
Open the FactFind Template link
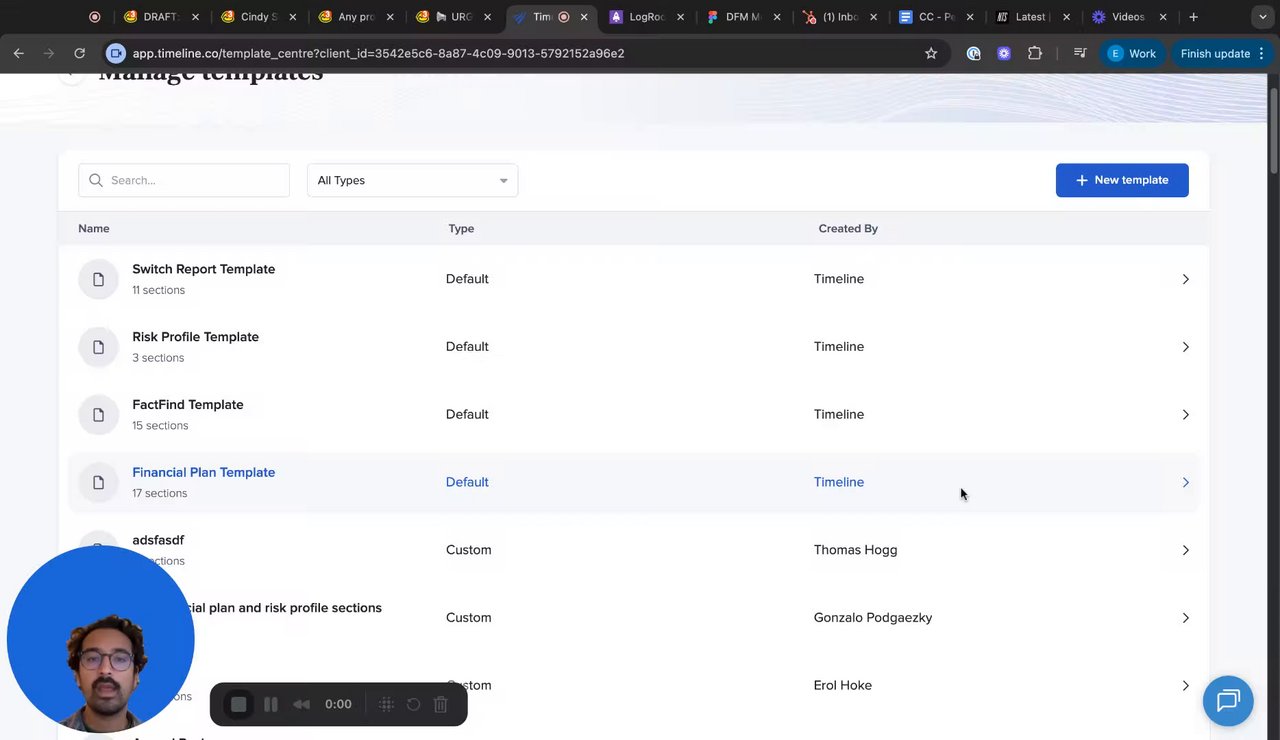(x=188, y=405)
